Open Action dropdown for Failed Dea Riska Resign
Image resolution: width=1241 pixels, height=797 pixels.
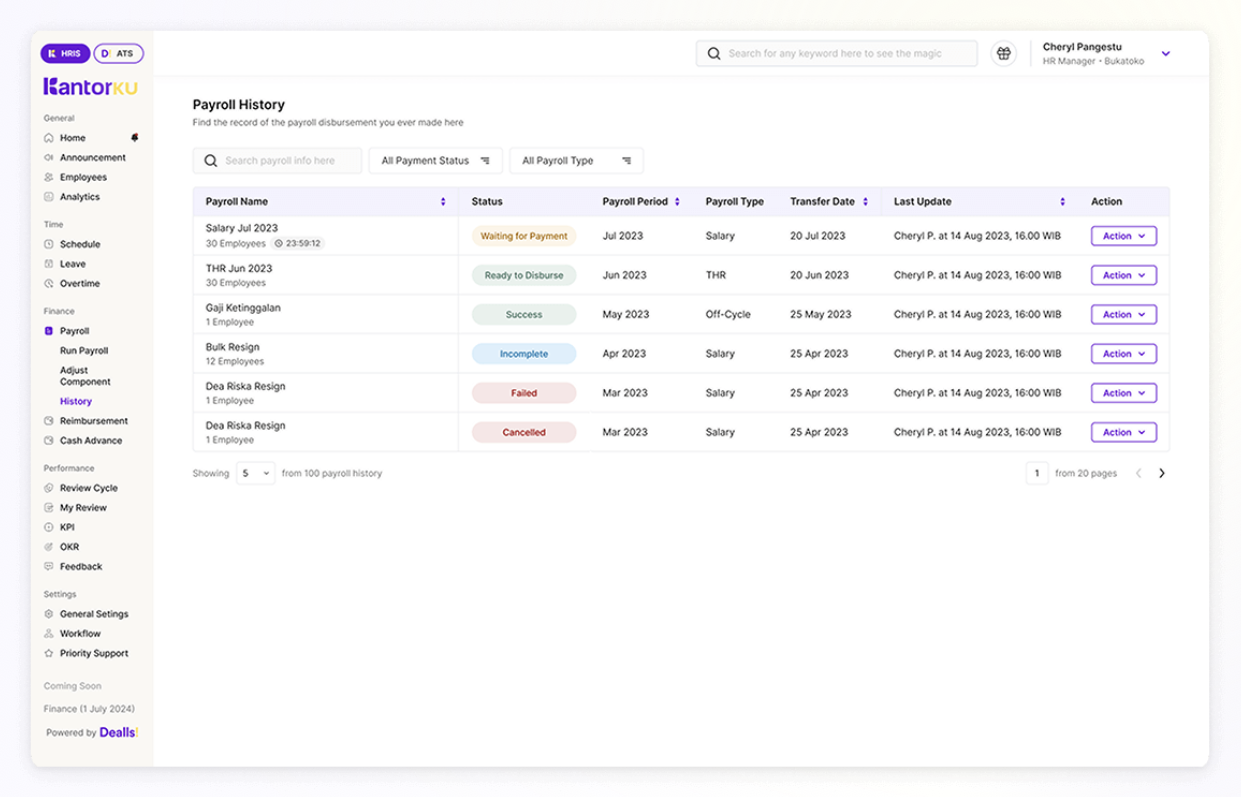1124,393
